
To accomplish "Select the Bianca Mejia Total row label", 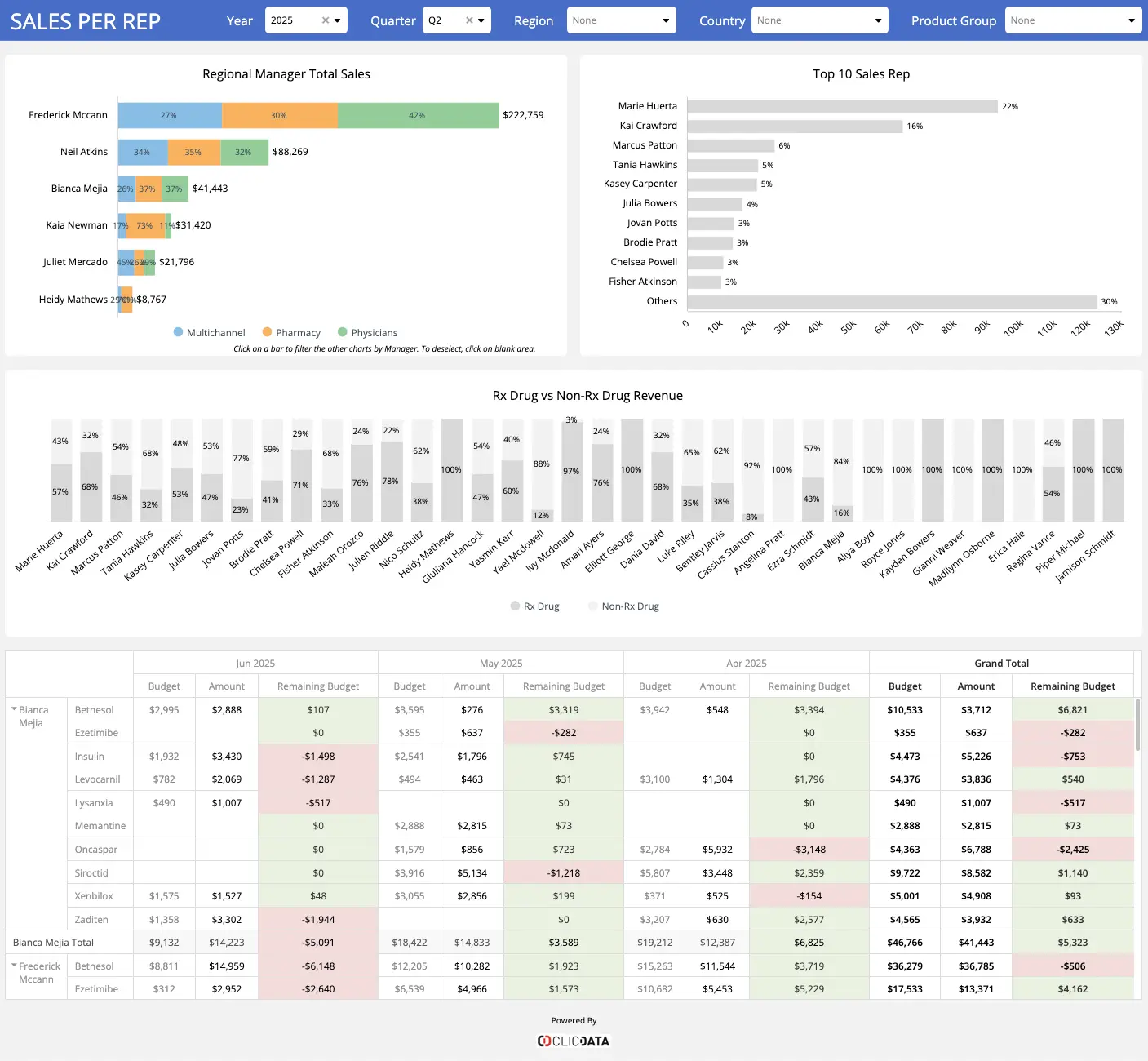I will click(53, 942).
